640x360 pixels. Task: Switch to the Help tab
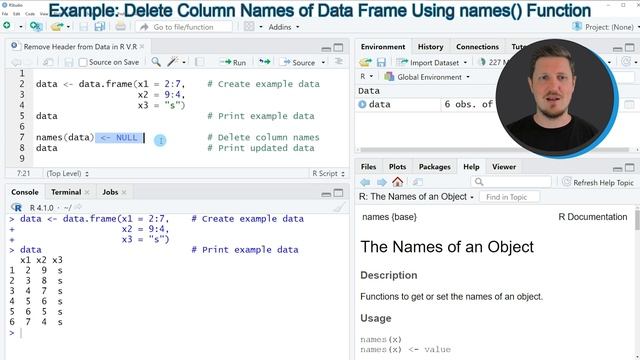point(471,167)
